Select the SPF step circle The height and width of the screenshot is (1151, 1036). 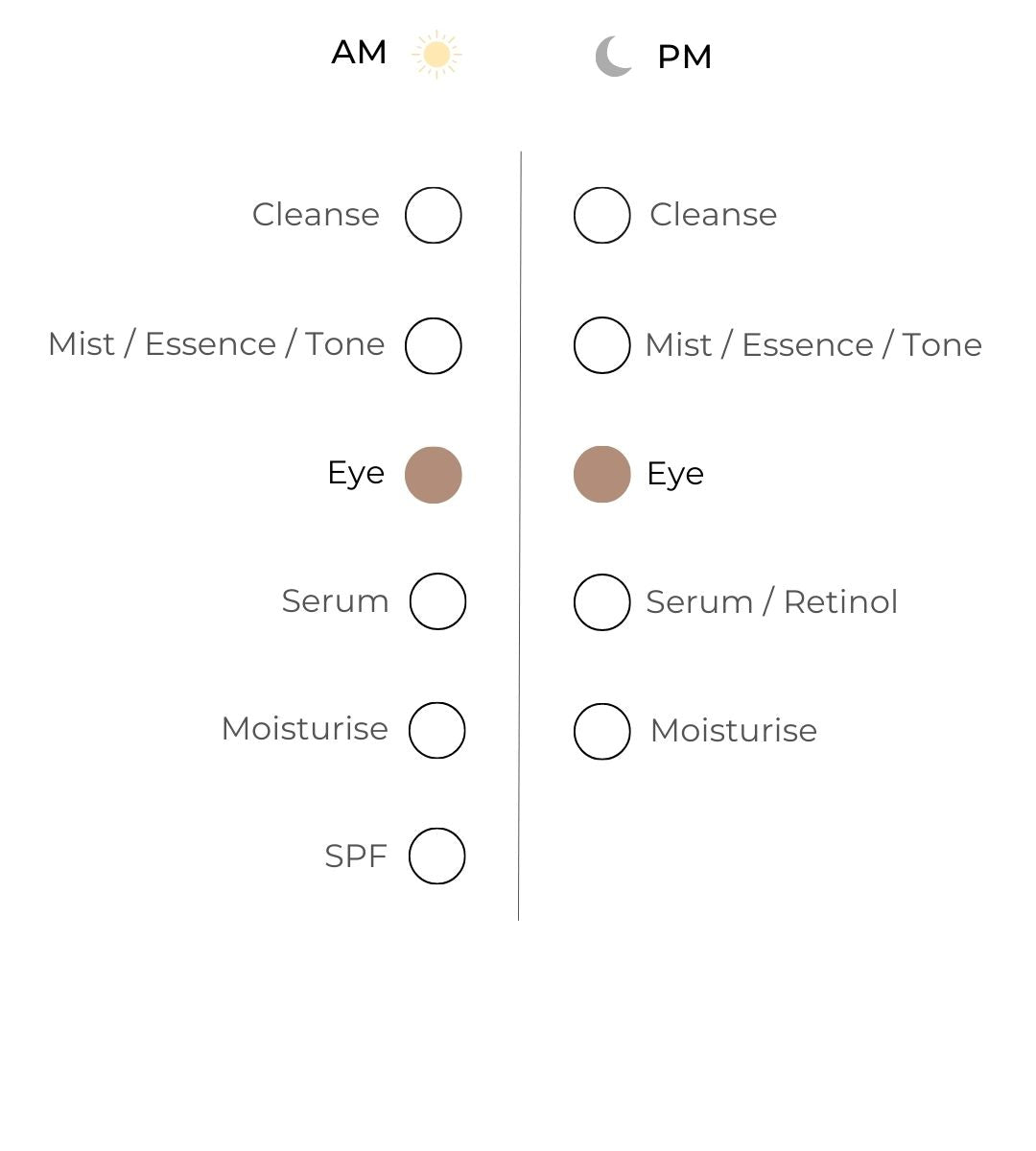[437, 856]
